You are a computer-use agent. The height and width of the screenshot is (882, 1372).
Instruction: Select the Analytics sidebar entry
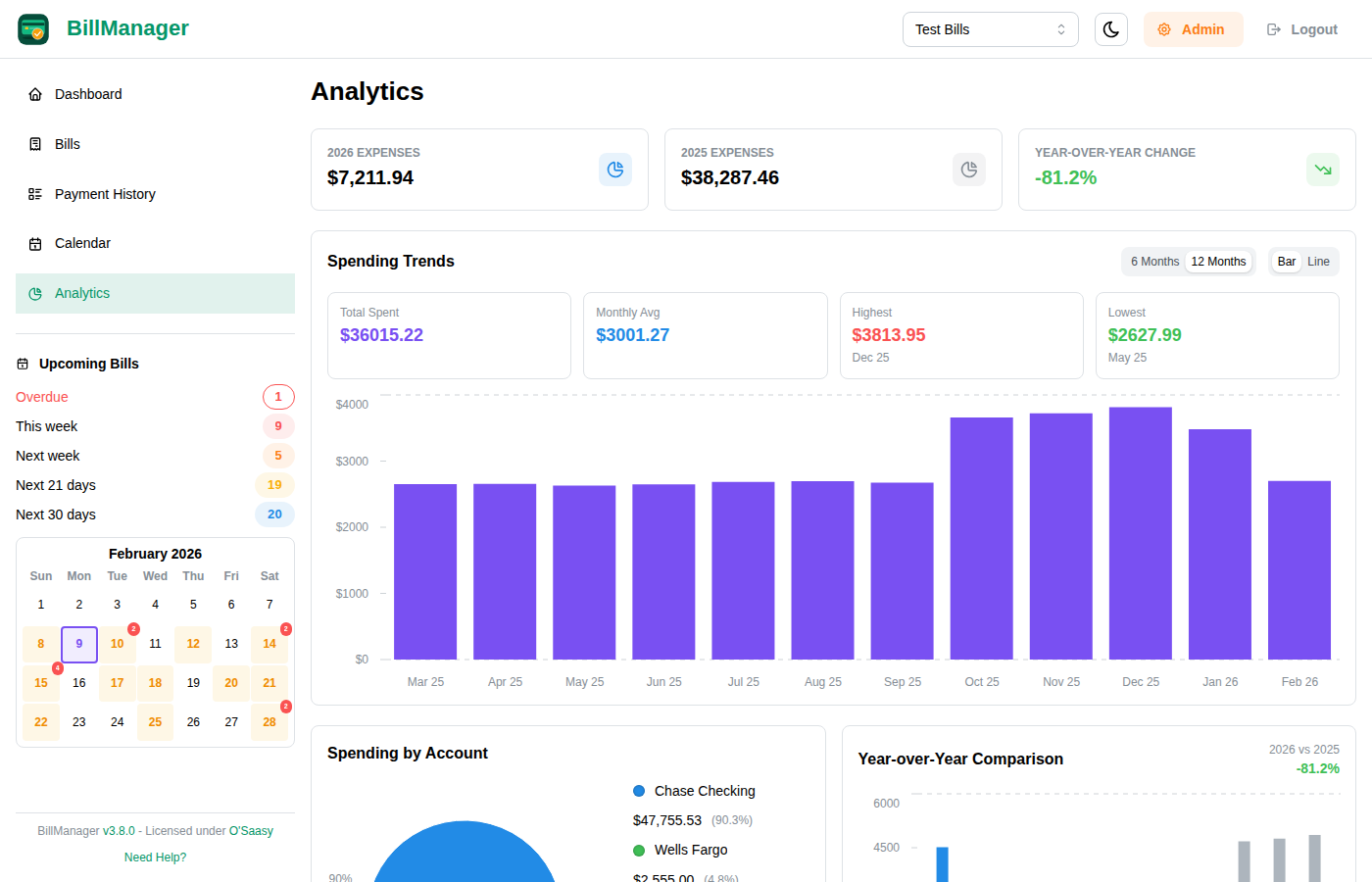pyautogui.click(x=82, y=293)
